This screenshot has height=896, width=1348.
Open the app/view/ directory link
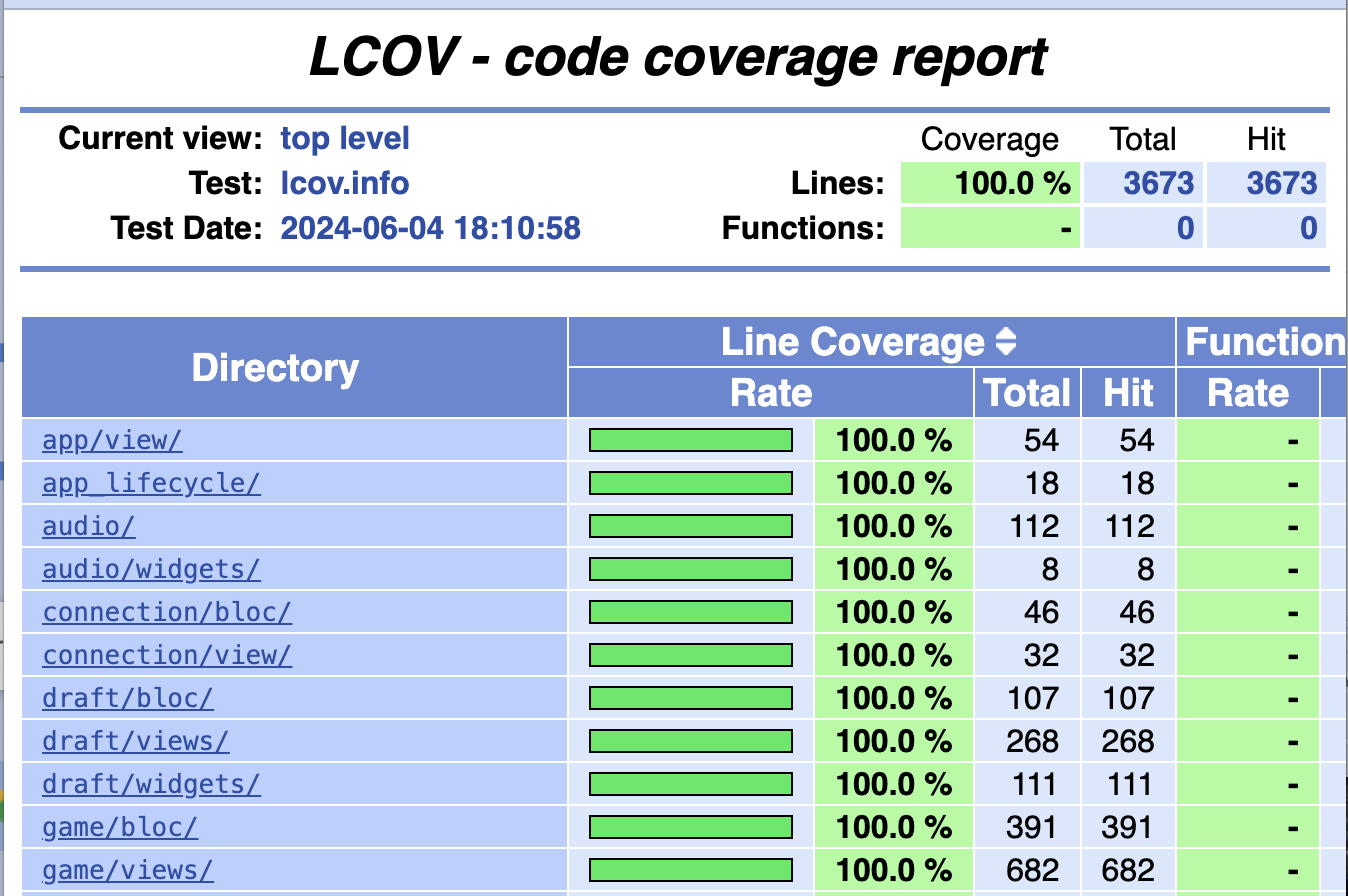112,440
